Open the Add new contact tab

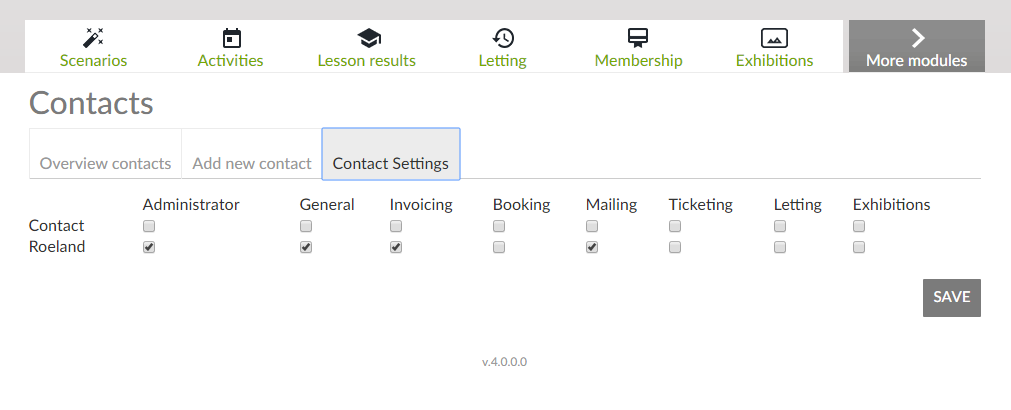coord(252,163)
